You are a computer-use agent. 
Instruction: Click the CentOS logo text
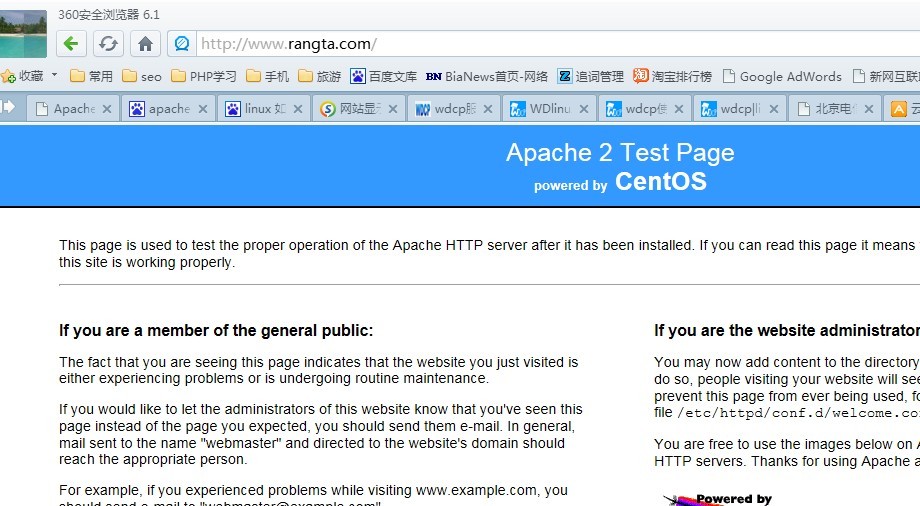[661, 181]
